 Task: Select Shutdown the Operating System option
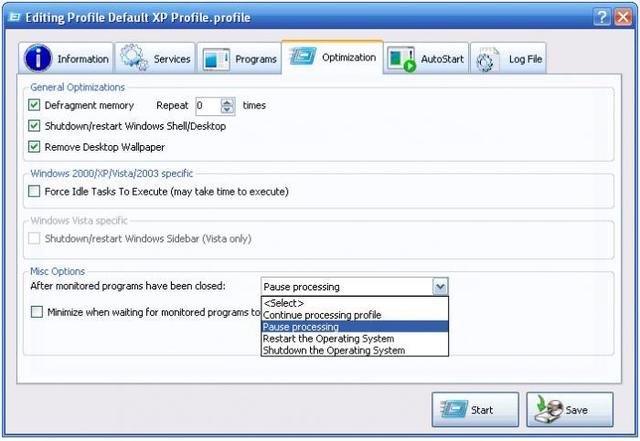coord(354,350)
